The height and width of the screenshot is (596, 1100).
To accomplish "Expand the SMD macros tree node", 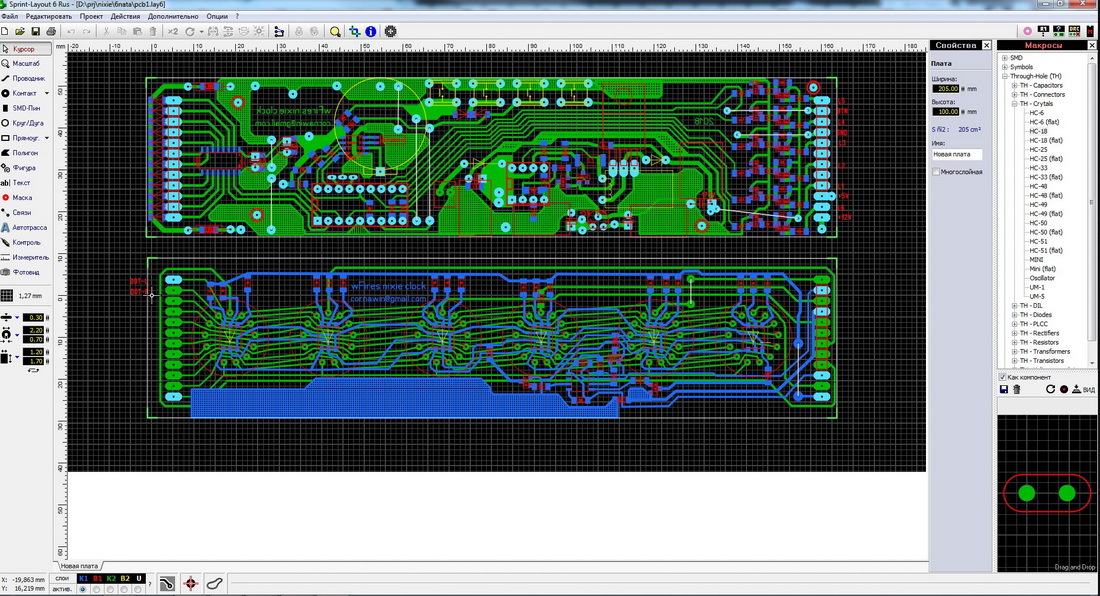I will coord(1005,58).
